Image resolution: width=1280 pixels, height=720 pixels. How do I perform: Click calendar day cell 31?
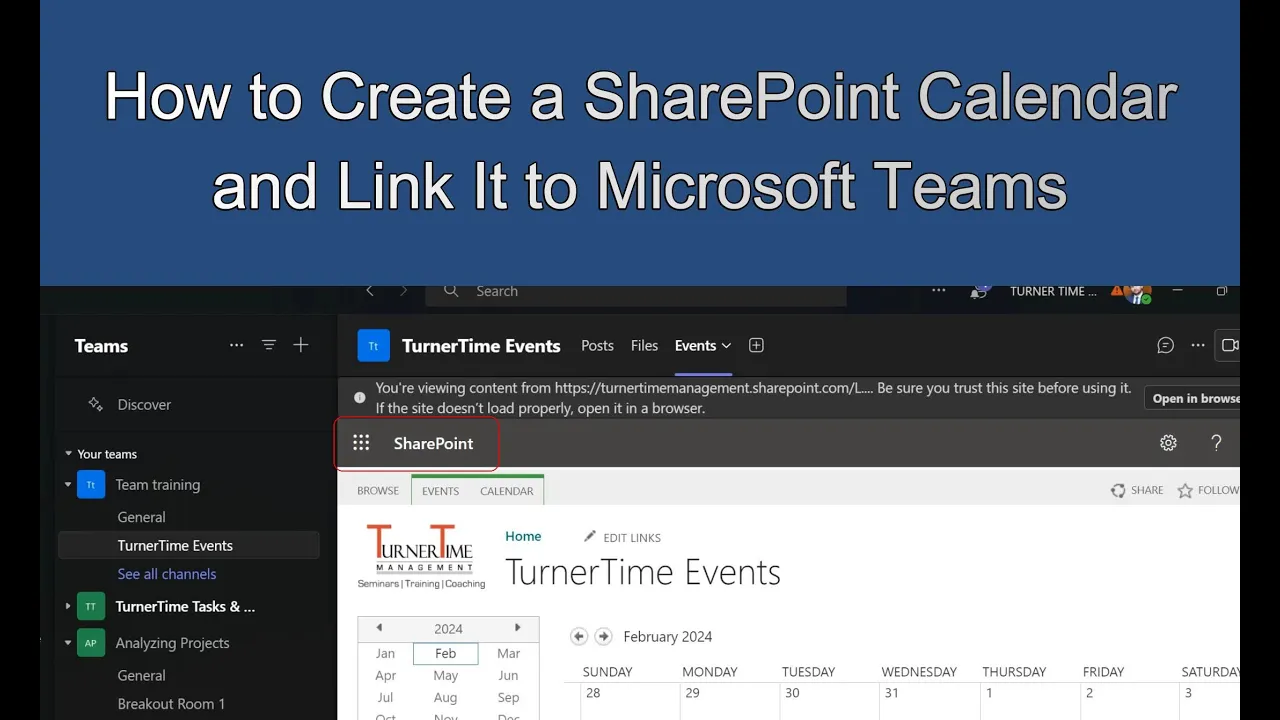[x=929, y=701]
